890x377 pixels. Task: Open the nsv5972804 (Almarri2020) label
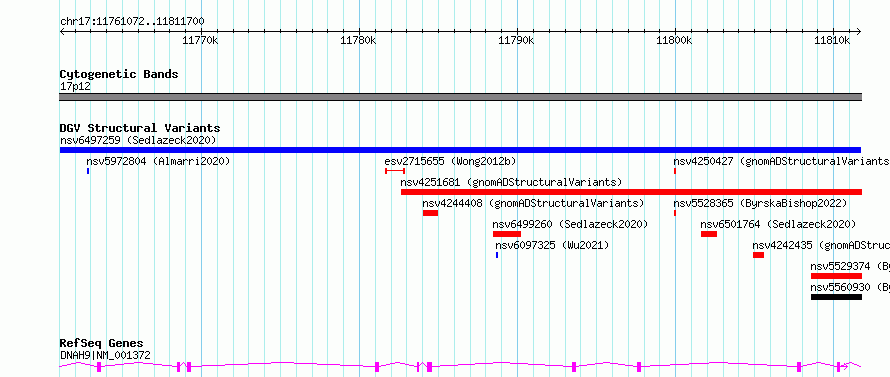pos(158,161)
